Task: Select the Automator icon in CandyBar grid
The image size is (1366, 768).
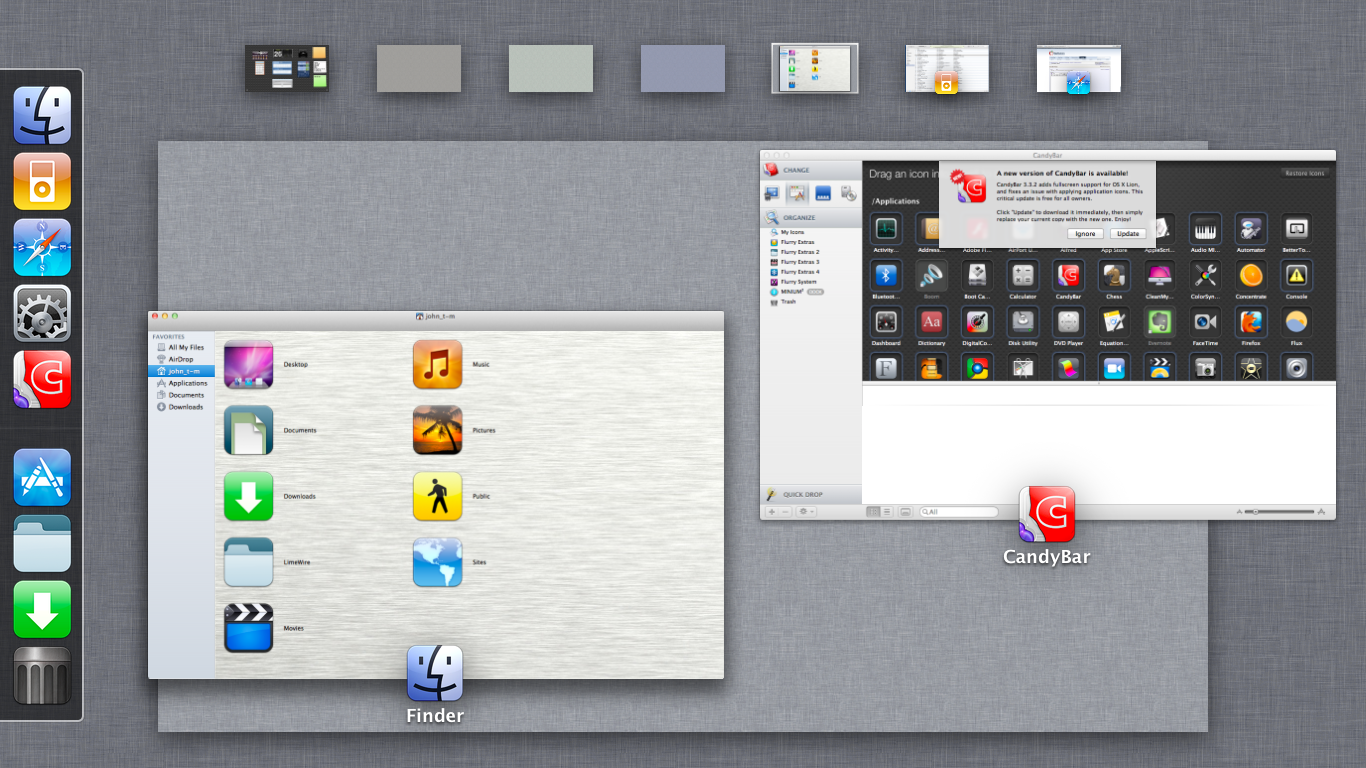Action: [1251, 228]
